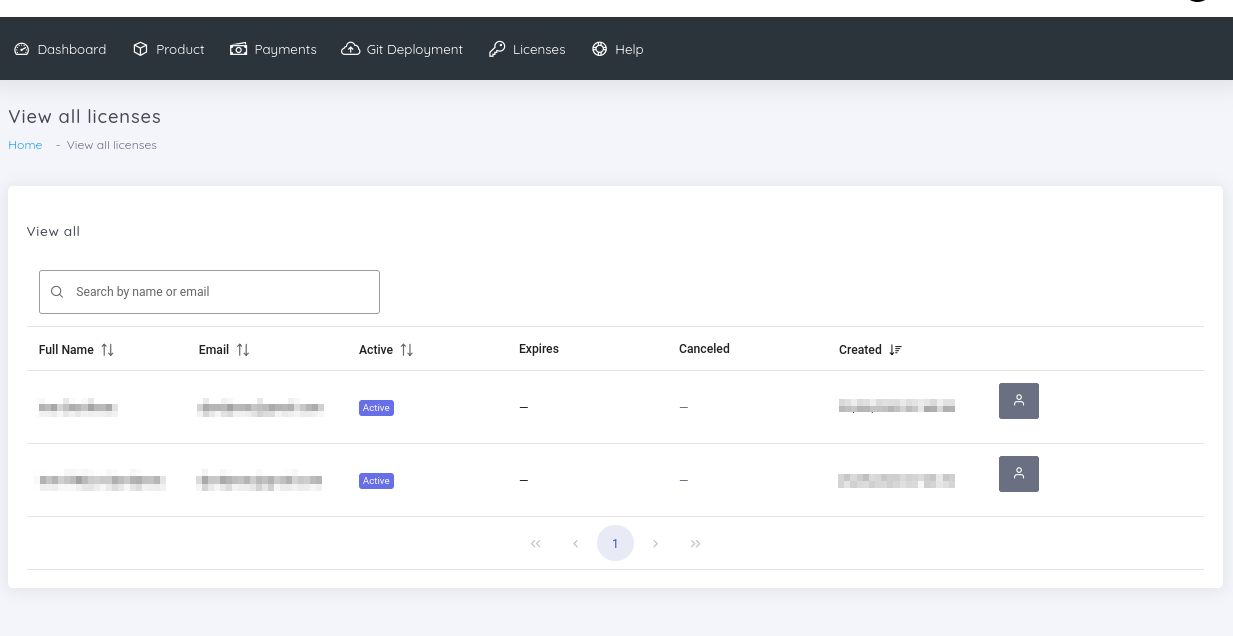Go to the next page arrow
Viewport: 1233px width, 636px height.
point(655,543)
